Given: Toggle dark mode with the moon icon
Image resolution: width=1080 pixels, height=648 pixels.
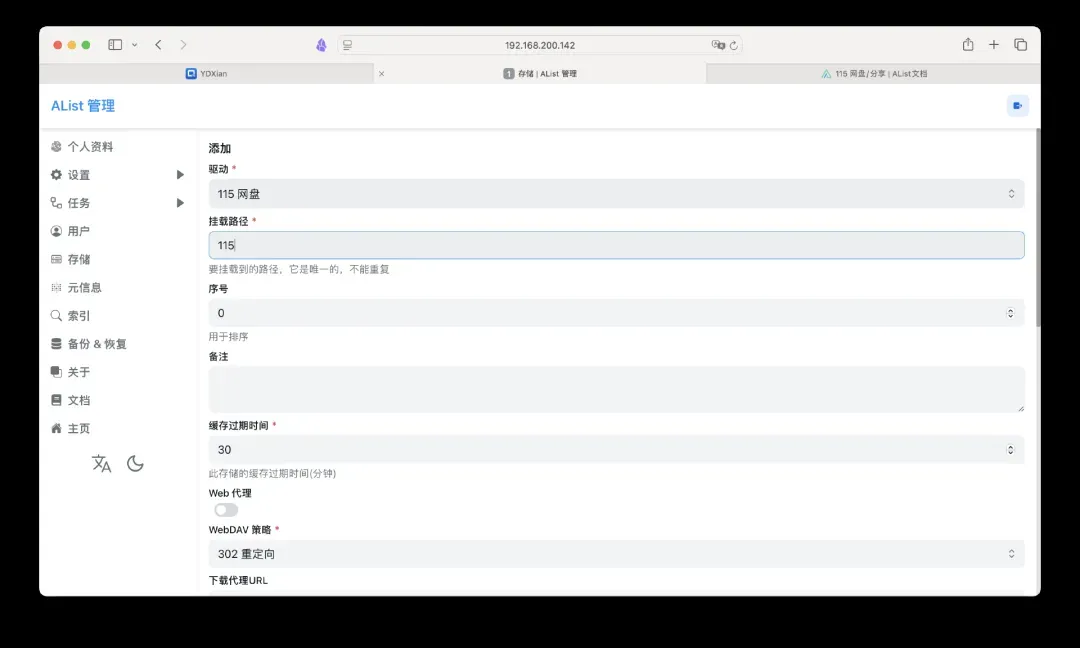Looking at the screenshot, I should tap(135, 464).
